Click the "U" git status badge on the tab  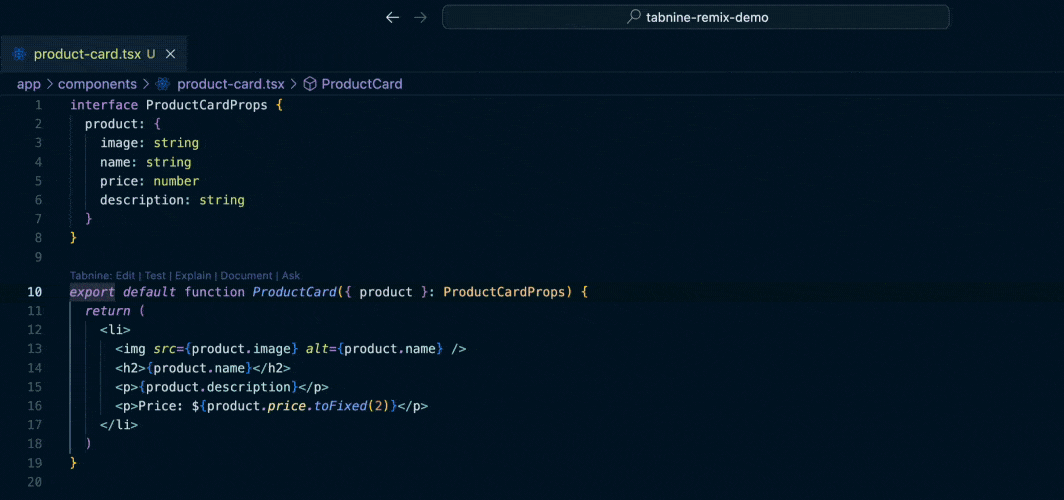coord(150,54)
